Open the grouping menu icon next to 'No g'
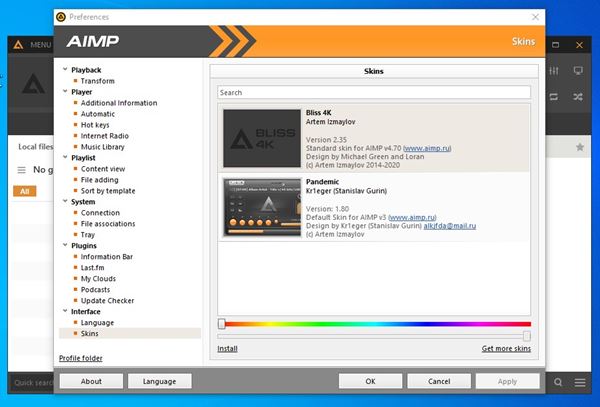This screenshot has height=407, width=600. coord(22,170)
